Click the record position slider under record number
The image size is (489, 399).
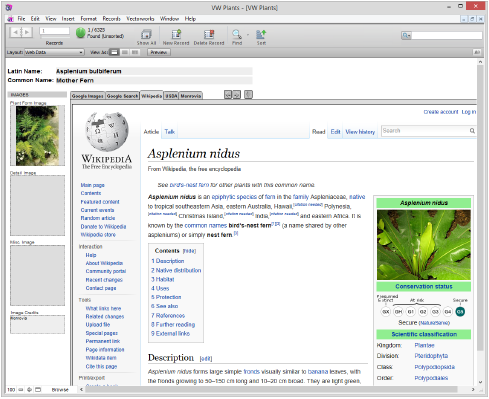tap(54, 37)
